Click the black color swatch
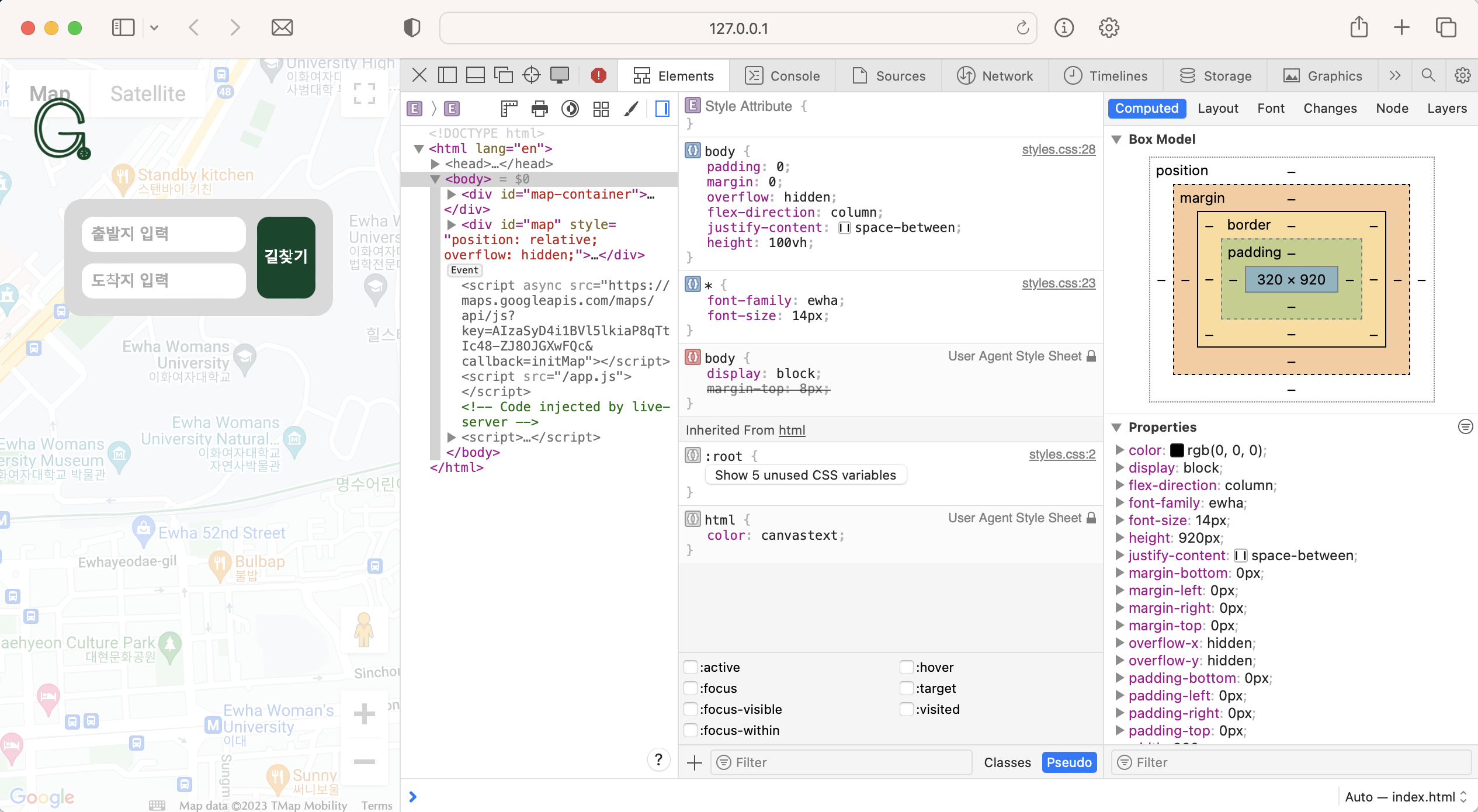Viewport: 1478px width, 812px height. [1177, 450]
